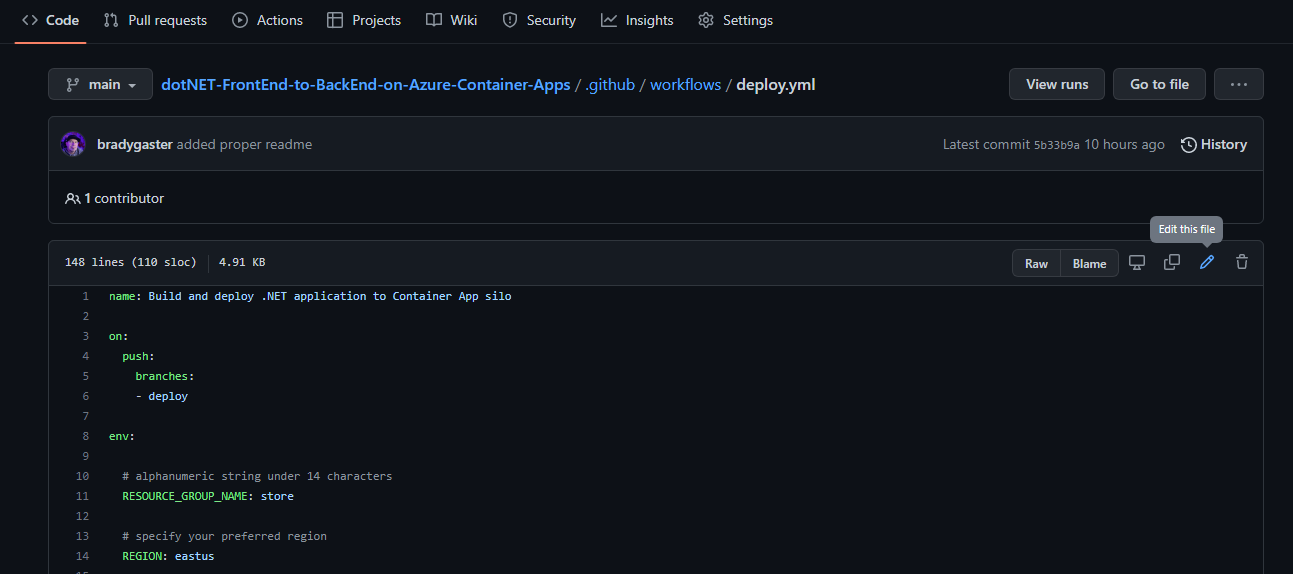Open the Security tab

tap(539, 20)
